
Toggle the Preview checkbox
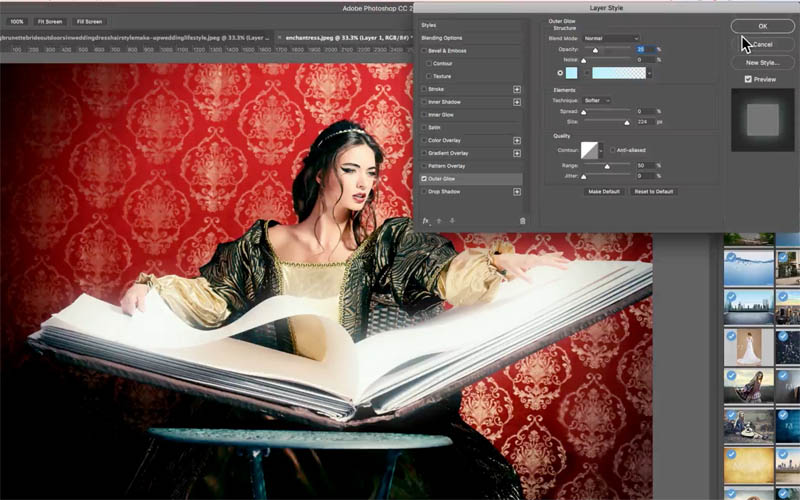tap(748, 79)
